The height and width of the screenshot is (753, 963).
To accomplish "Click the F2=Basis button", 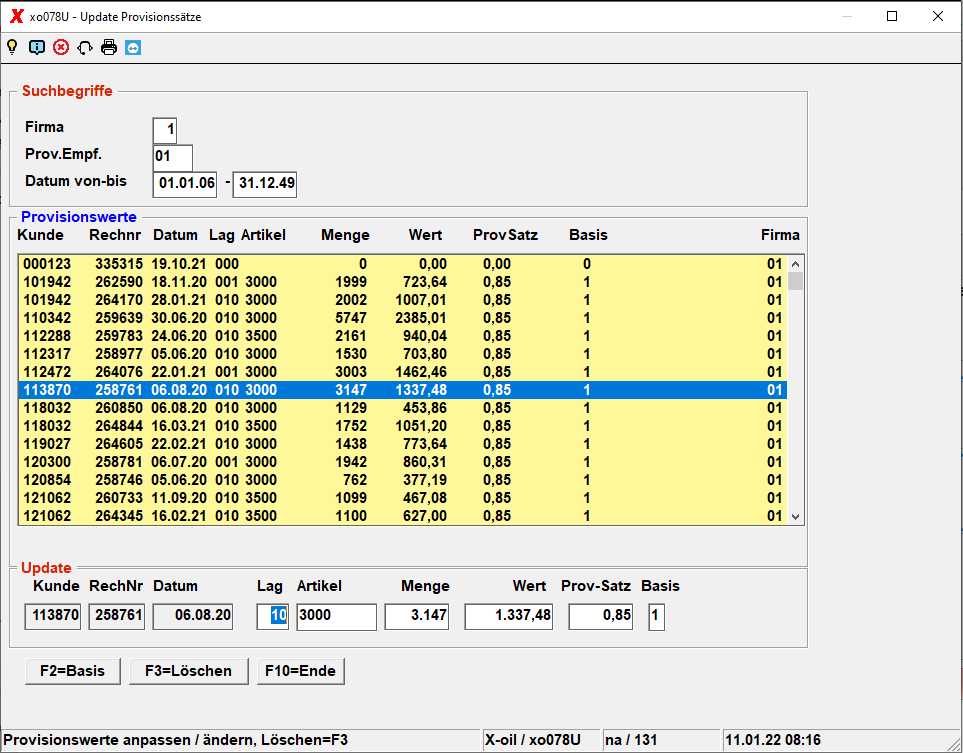I will [72, 671].
